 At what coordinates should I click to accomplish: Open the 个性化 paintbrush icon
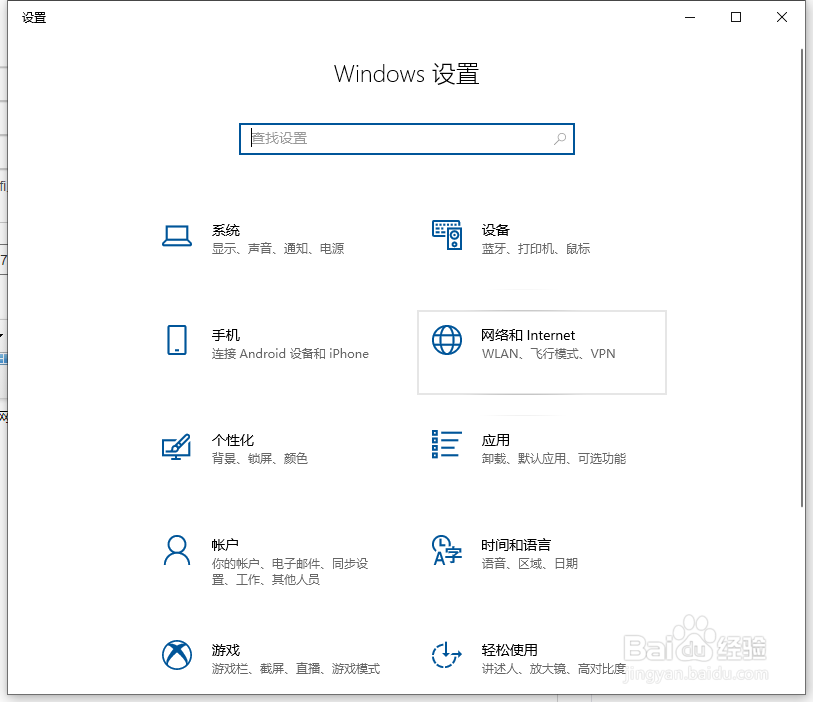[177, 446]
